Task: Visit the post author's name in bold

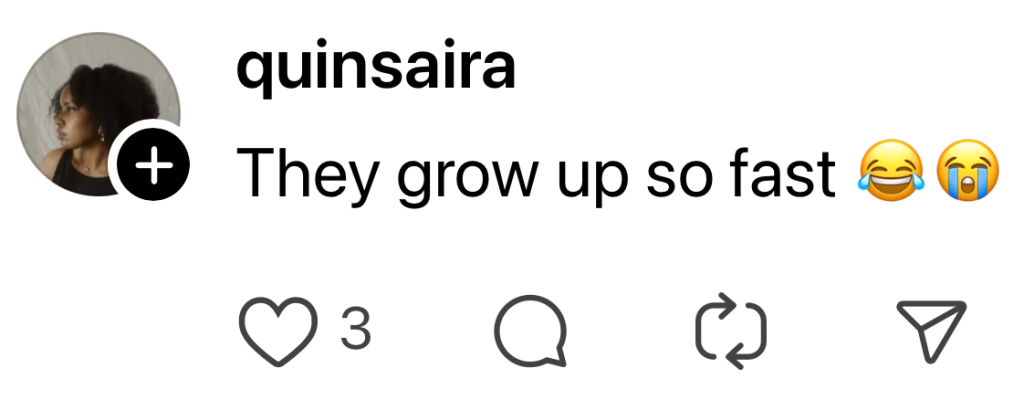Action: coord(375,70)
